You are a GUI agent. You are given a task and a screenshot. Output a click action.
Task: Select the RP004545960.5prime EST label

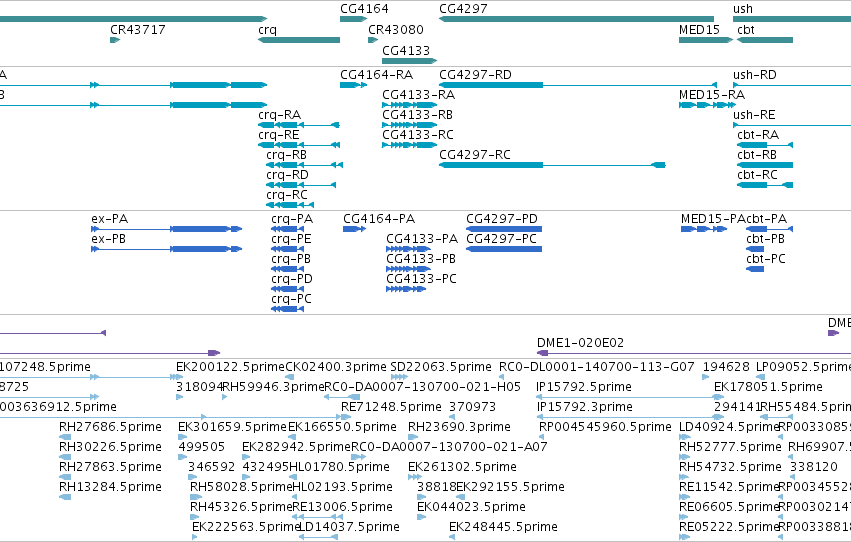pos(605,427)
